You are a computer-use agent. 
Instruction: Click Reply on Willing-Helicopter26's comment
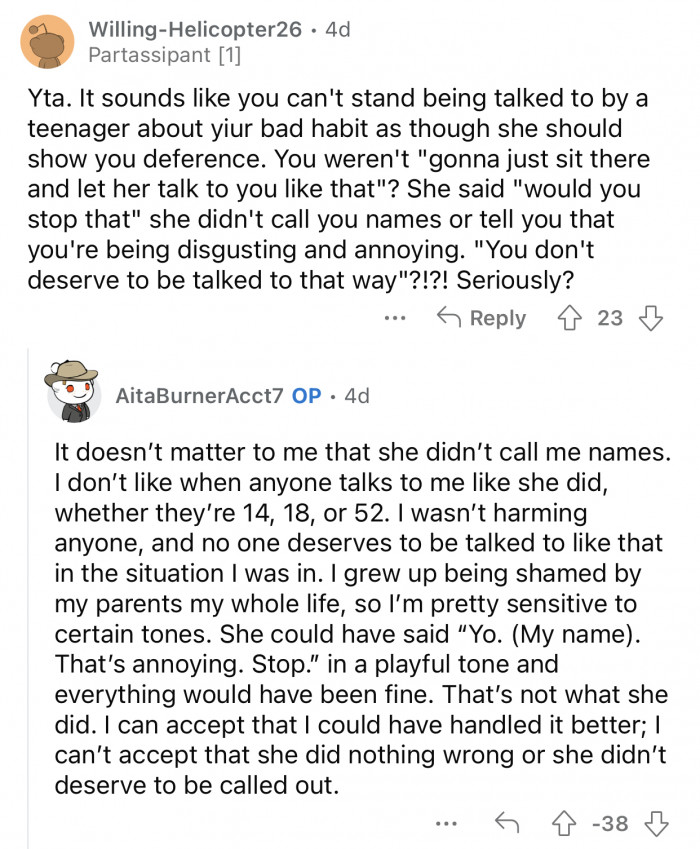click(x=497, y=318)
